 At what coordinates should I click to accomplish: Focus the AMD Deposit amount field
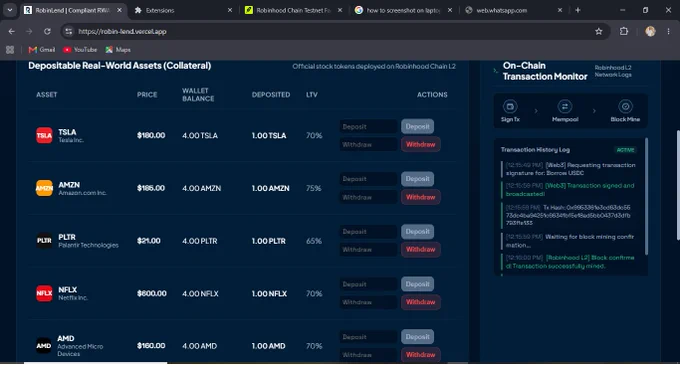point(368,337)
